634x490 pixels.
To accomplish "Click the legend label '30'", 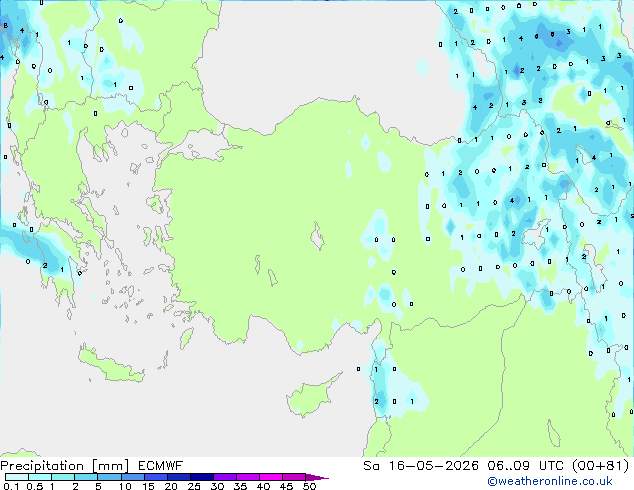I will 218,486.
